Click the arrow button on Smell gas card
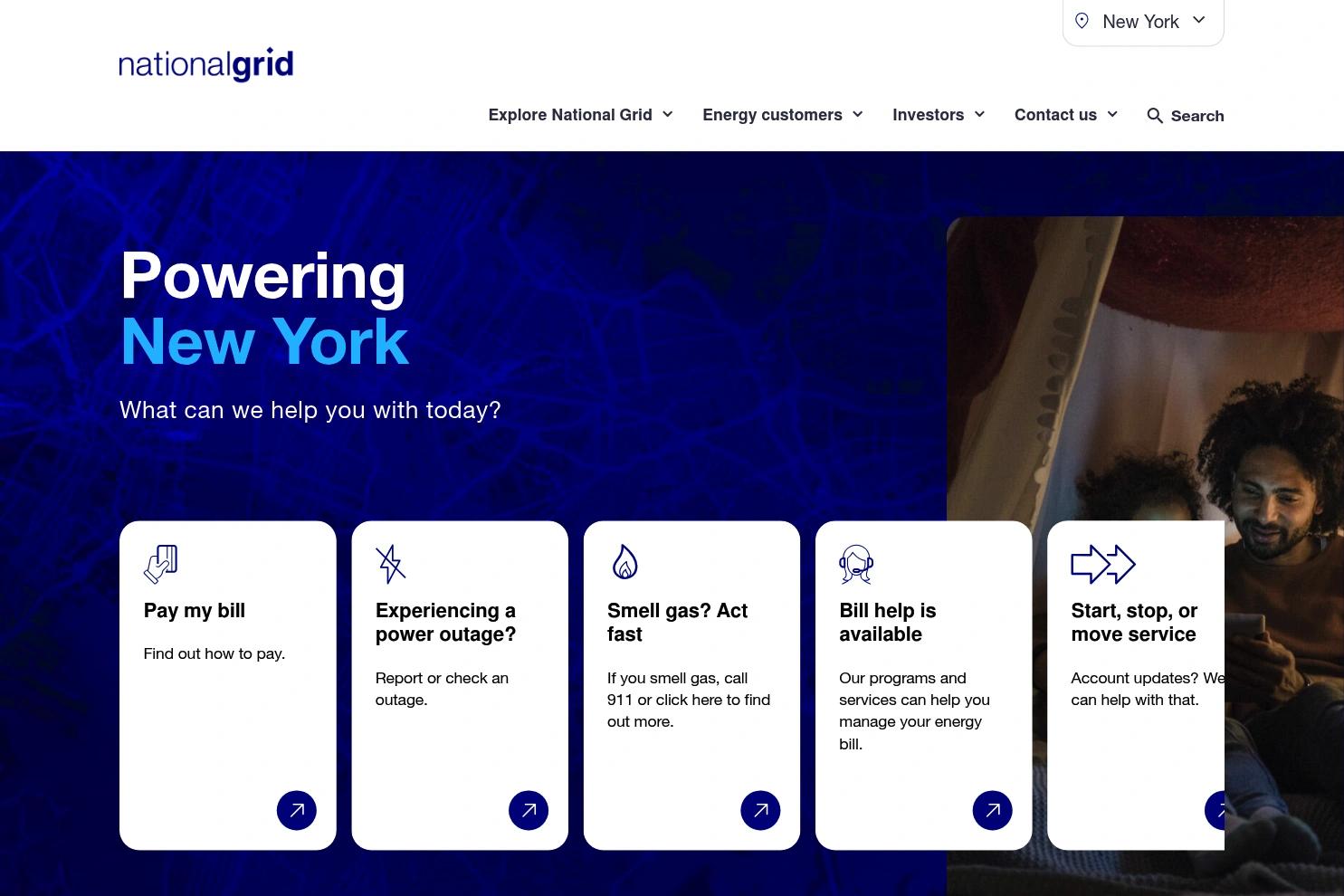Viewport: 1344px width, 896px height. 760,810
